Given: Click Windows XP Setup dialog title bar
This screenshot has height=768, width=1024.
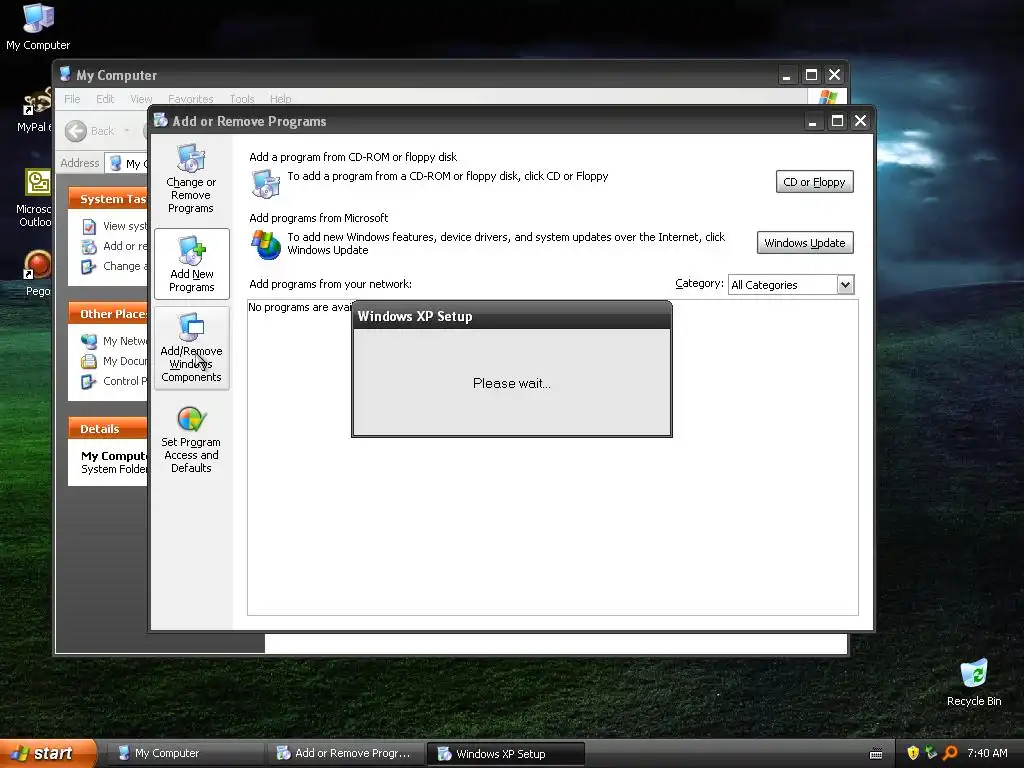Looking at the screenshot, I should (x=511, y=316).
